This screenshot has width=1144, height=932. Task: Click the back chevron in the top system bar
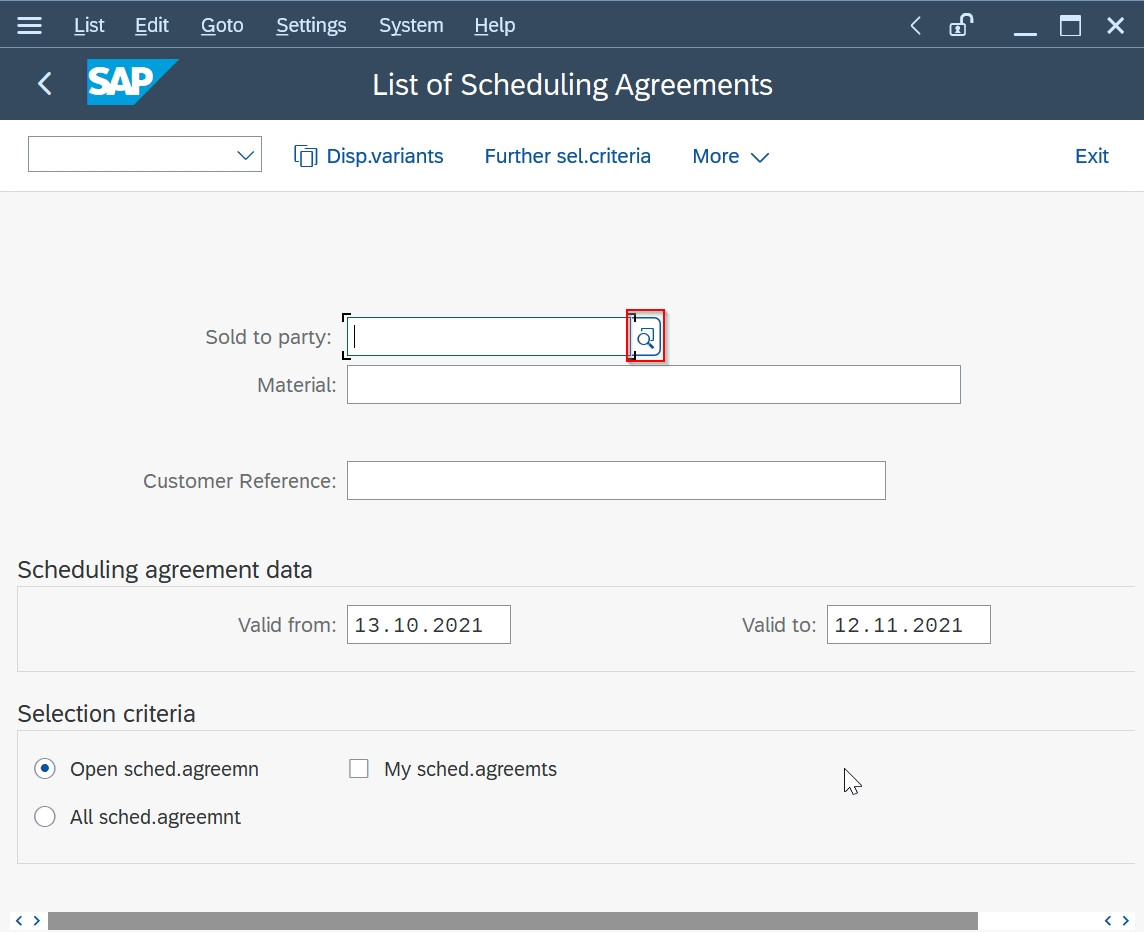[x=914, y=25]
